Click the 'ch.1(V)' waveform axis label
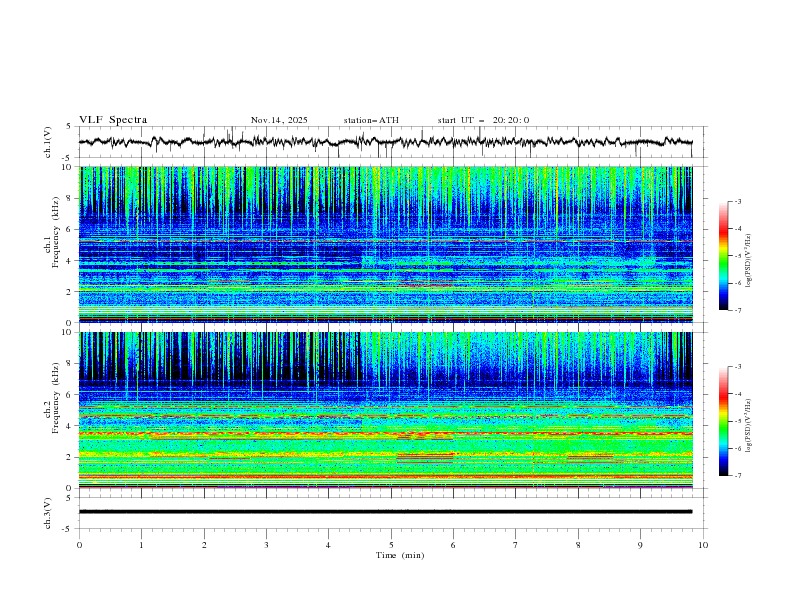792x612 pixels. click(48, 142)
